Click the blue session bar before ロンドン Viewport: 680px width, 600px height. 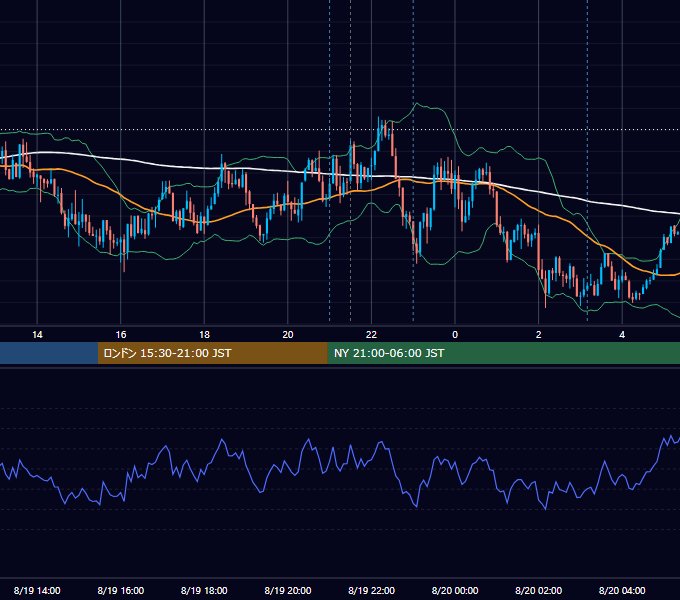coord(49,353)
